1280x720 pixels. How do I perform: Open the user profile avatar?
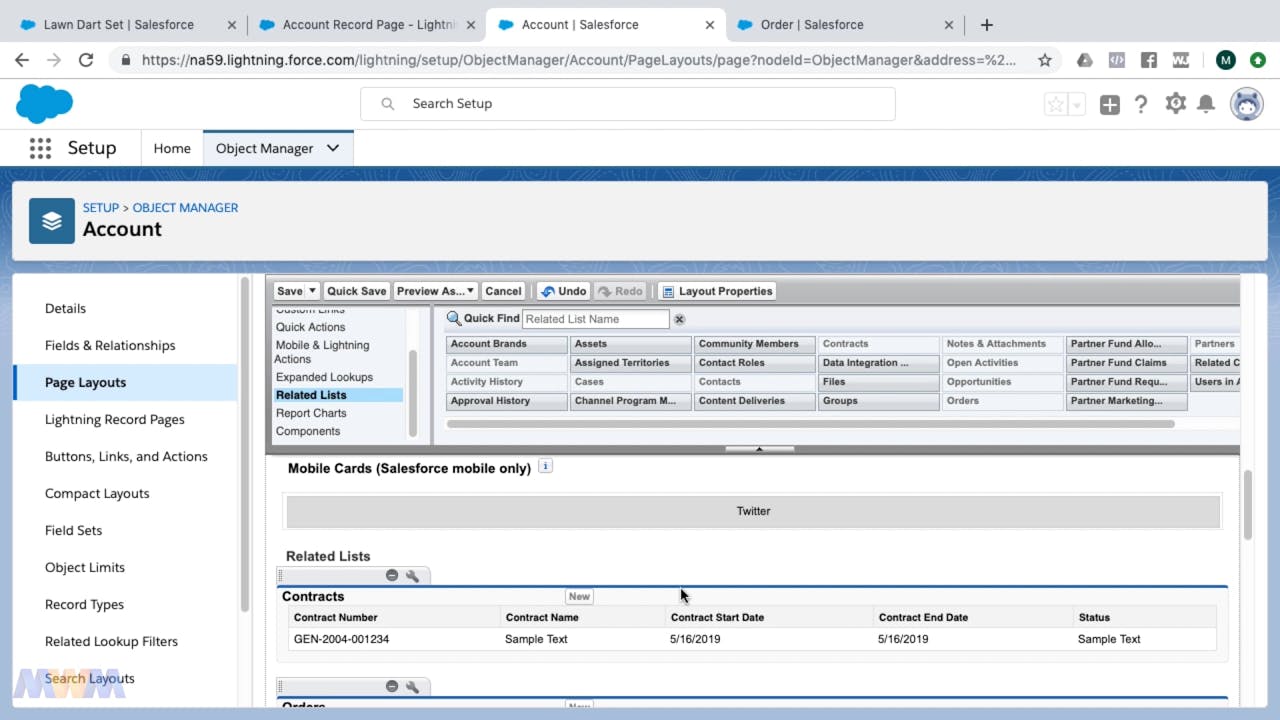(1246, 104)
